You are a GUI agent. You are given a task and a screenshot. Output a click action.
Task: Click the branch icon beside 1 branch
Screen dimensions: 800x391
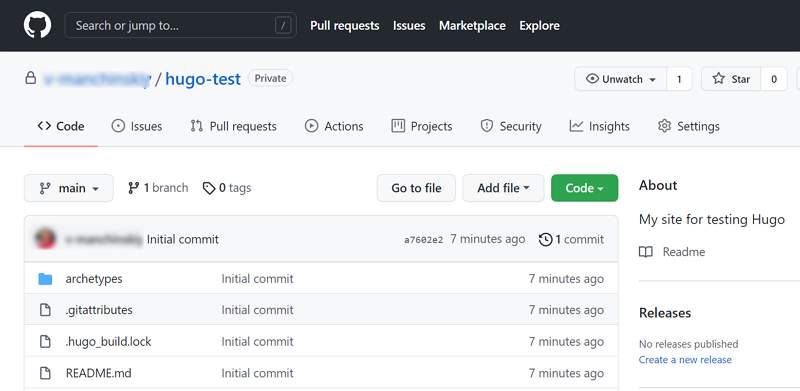pos(134,188)
